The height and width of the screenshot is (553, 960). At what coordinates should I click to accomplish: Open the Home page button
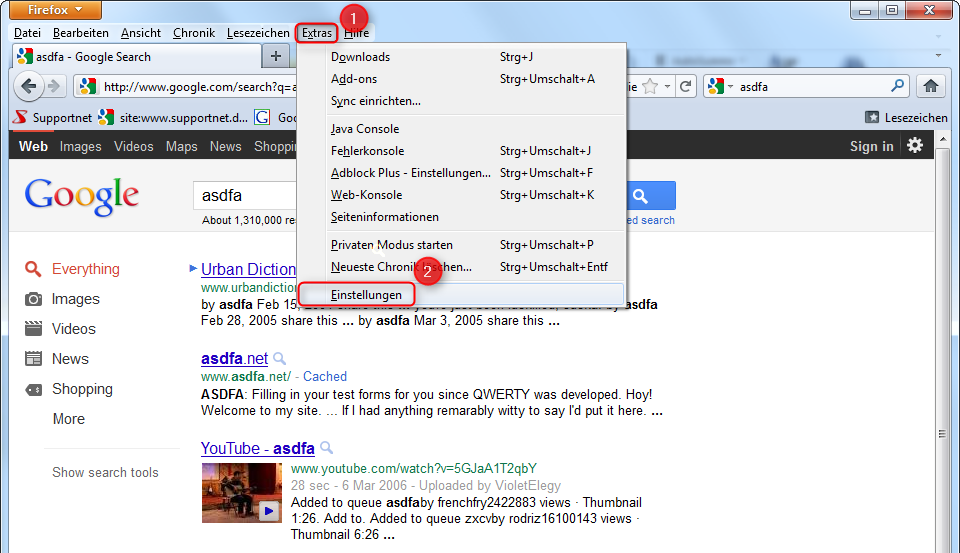(x=931, y=86)
